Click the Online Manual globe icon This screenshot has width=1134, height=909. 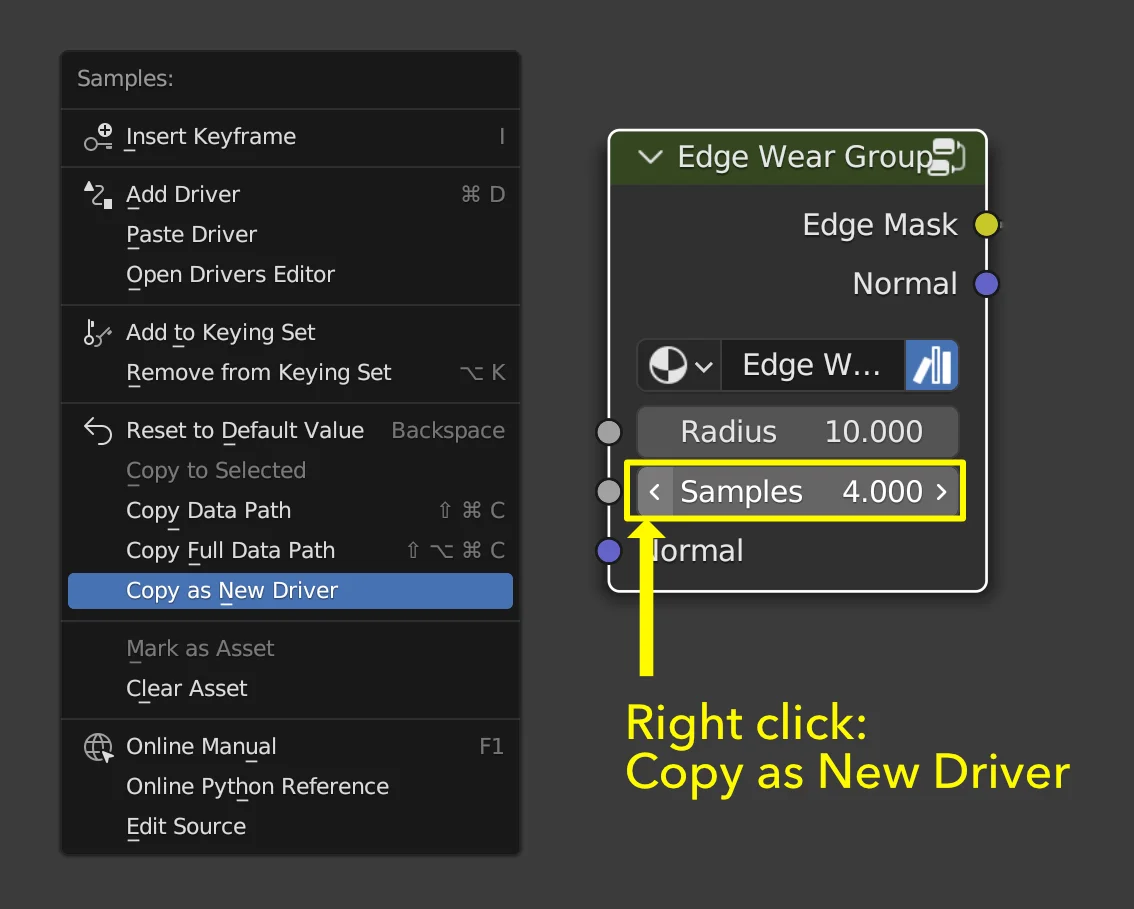pos(98,747)
